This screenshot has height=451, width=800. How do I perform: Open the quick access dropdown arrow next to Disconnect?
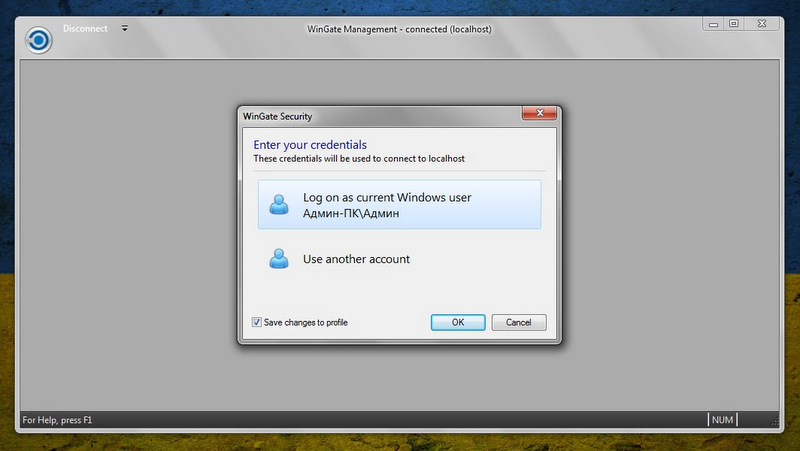(124, 29)
